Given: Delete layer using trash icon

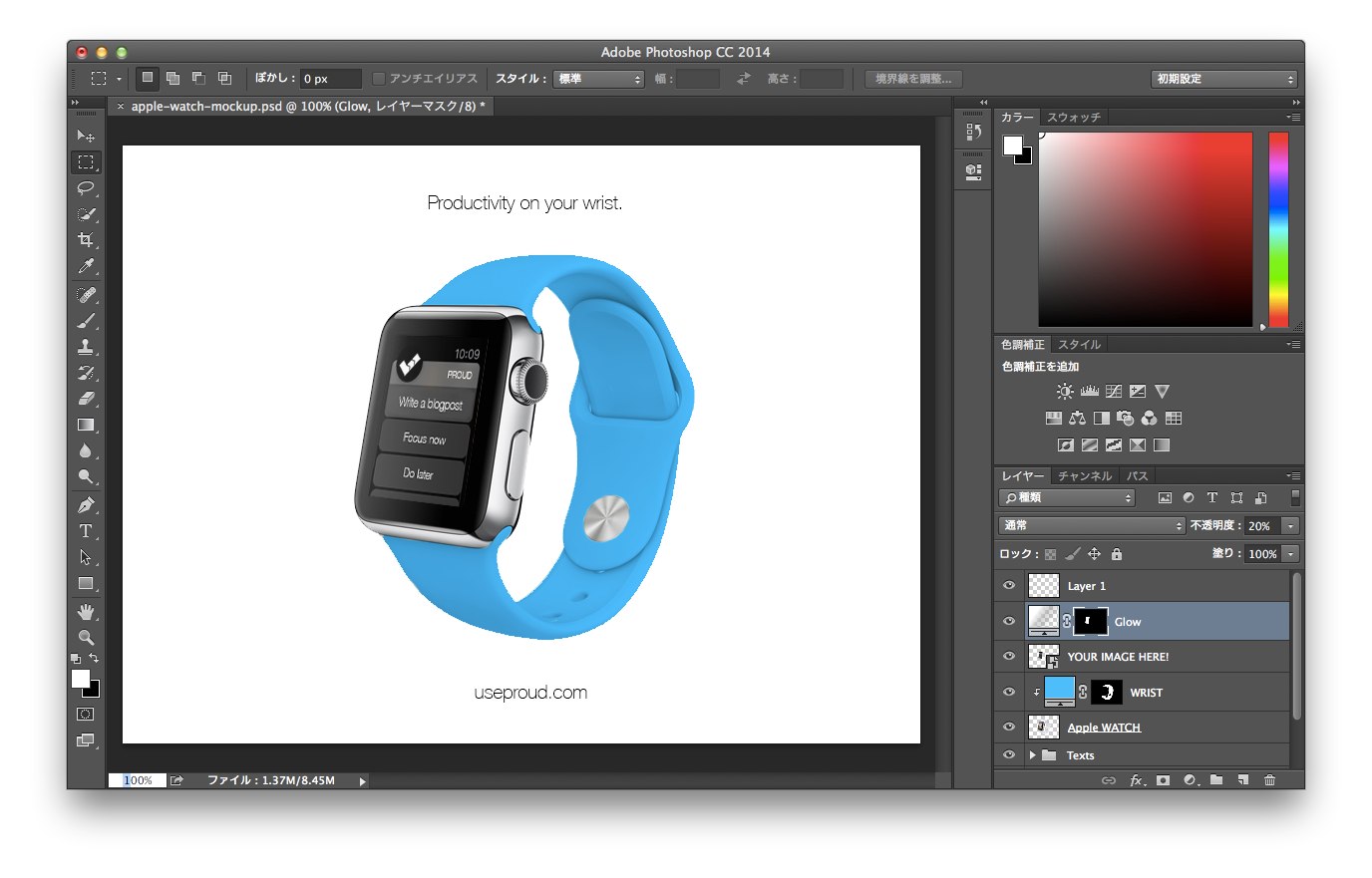Looking at the screenshot, I should [x=1269, y=780].
